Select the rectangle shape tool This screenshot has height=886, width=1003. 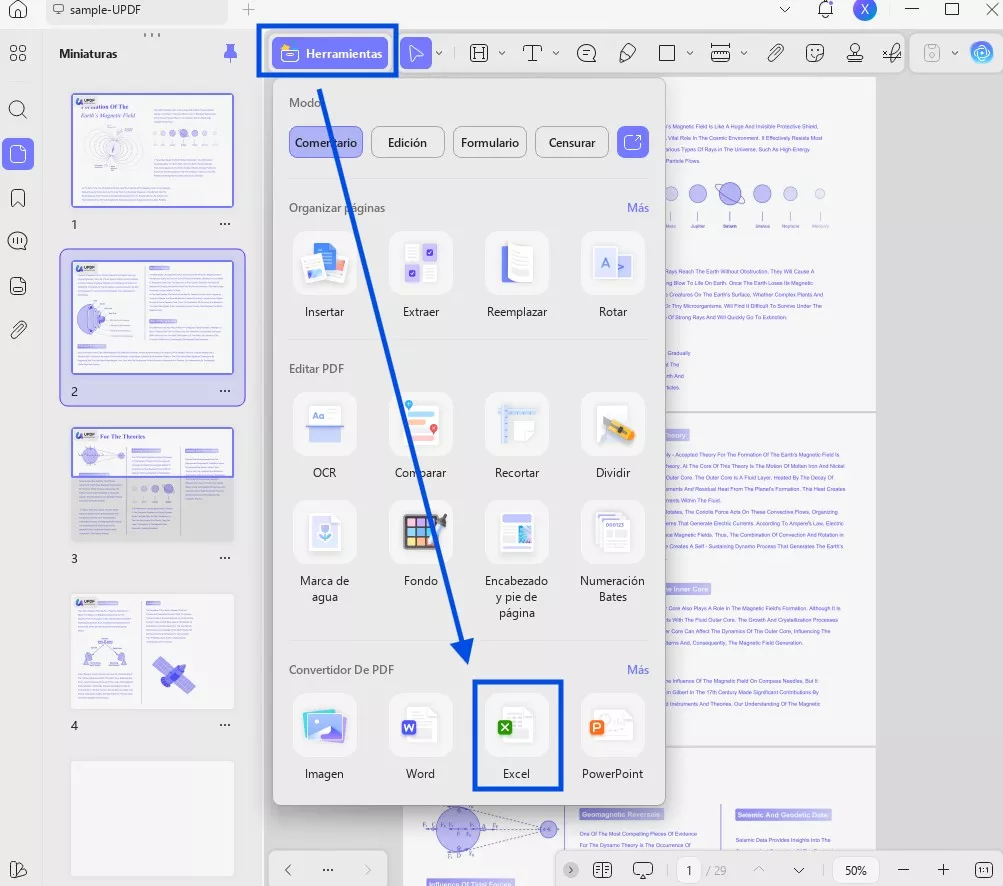coord(667,53)
